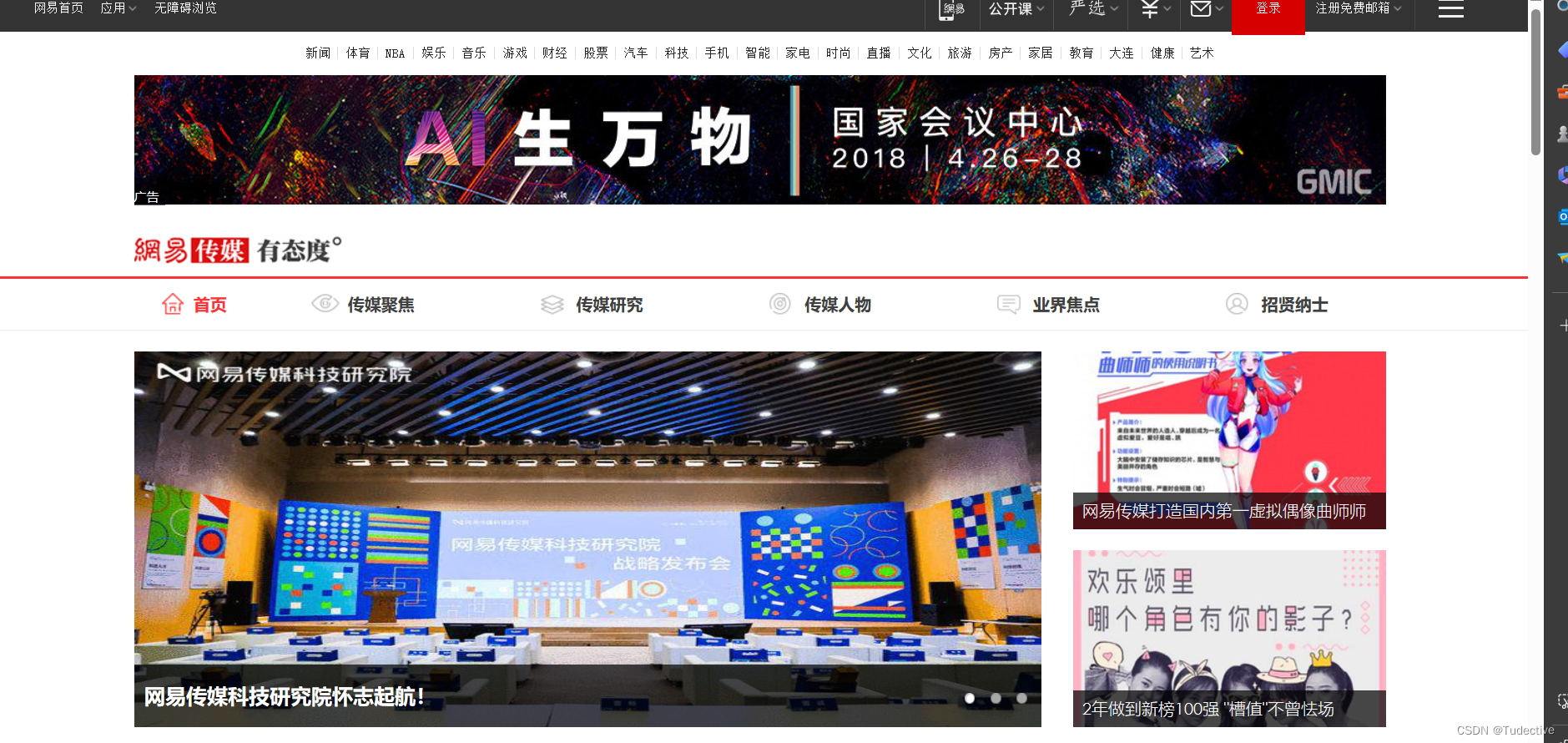The height and width of the screenshot is (743, 1568).
Task: Open the 音乐 channel link
Action: coord(474,53)
